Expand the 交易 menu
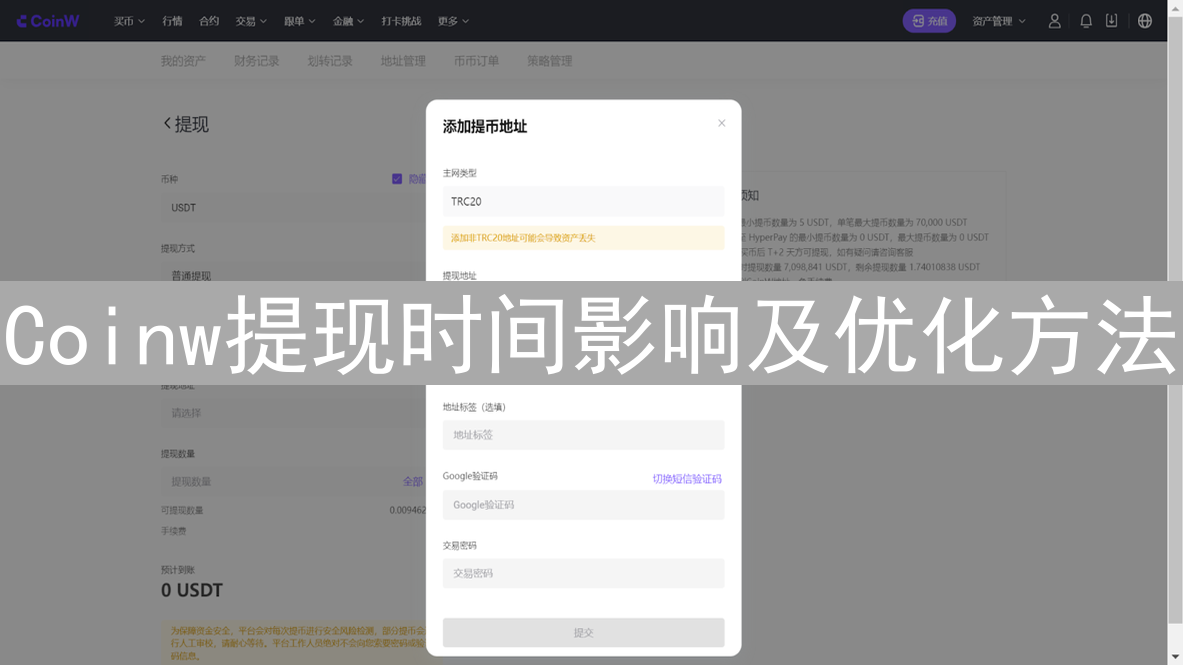This screenshot has height=665, width=1183. click(250, 21)
